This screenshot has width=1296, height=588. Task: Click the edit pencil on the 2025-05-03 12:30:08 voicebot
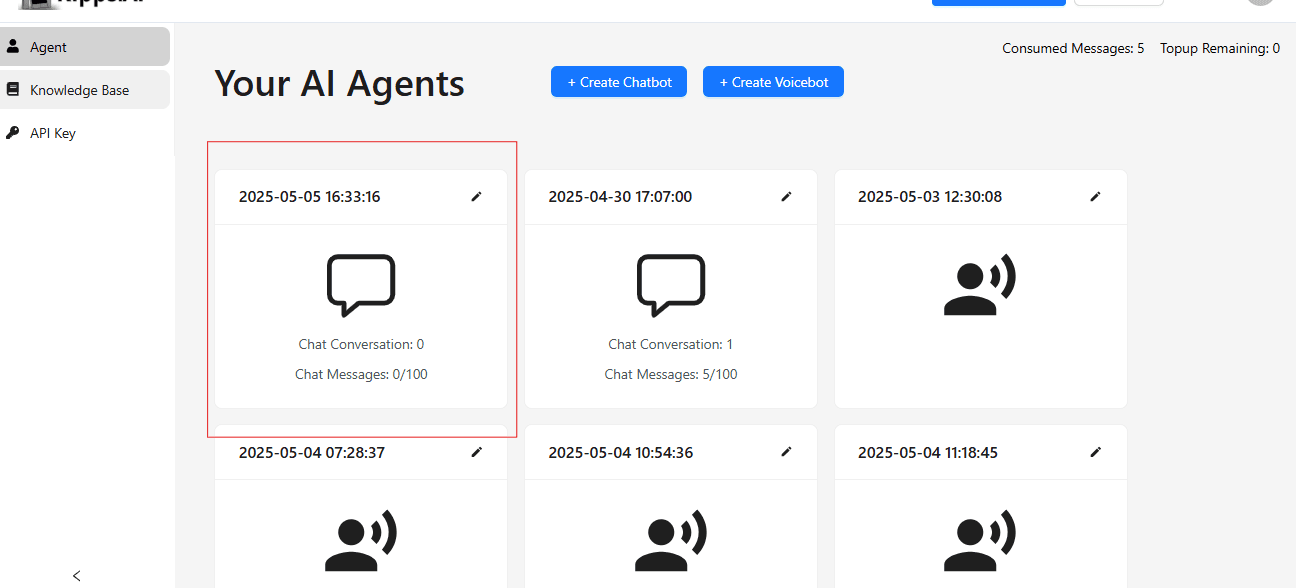[1096, 196]
